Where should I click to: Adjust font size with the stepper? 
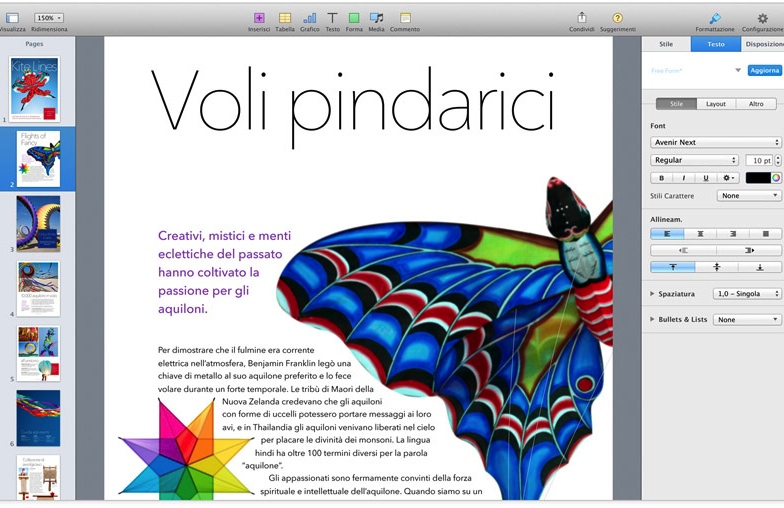(778, 160)
